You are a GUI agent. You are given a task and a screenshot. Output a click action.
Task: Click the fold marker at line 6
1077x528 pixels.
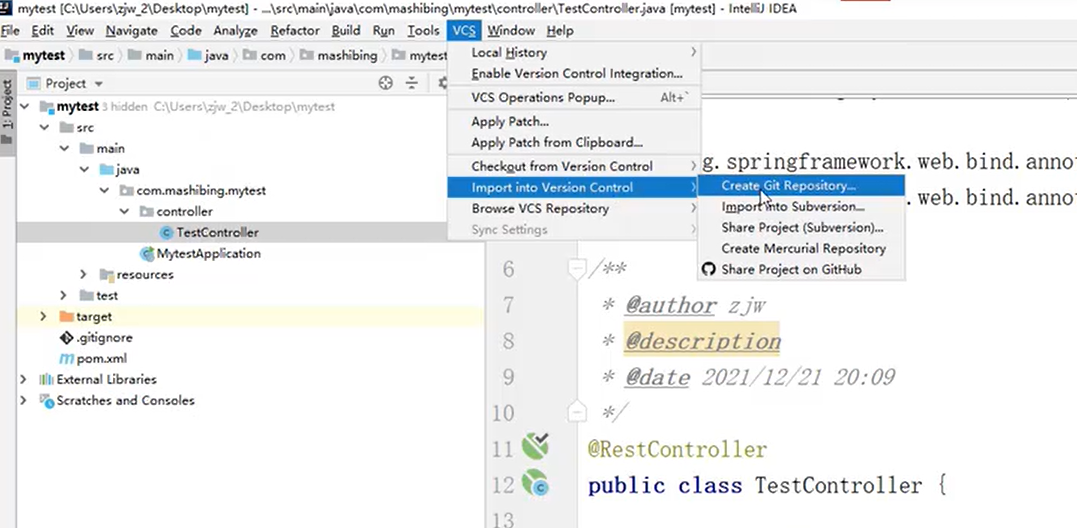pyautogui.click(x=577, y=269)
